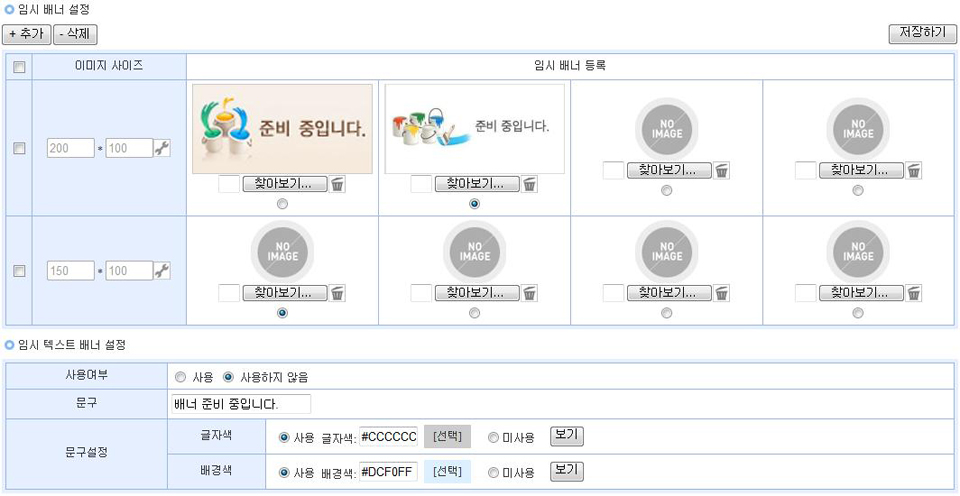Viewport: 960px width, 496px height.
Task: Click the wrench icon in the 150*100 row
Action: point(162,270)
